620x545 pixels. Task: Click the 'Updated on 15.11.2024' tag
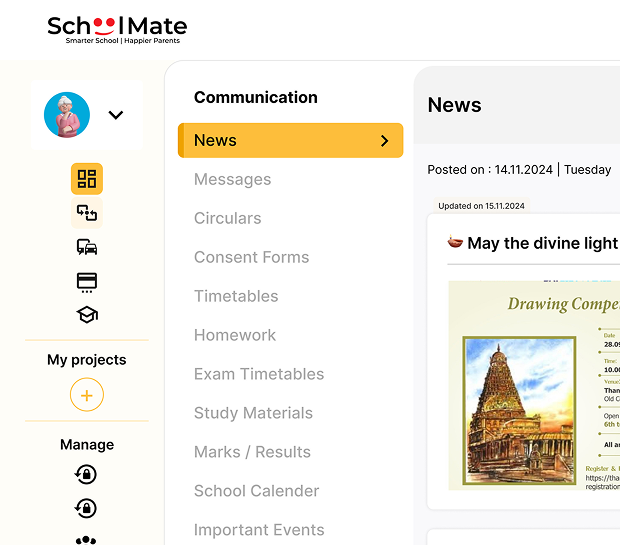point(482,206)
